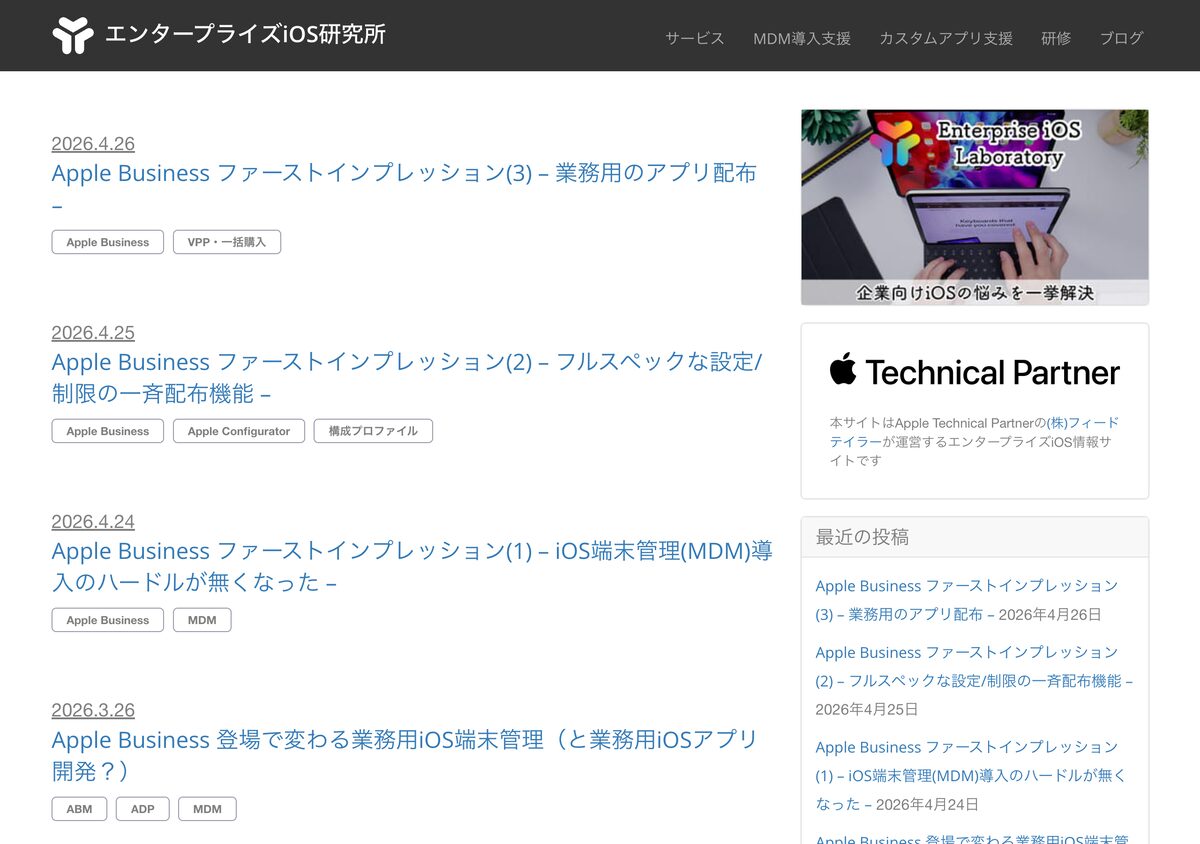Open post ファーストインプレッション(2) フルスペックな設定
Image resolution: width=1200 pixels, height=844 pixels.
[x=407, y=377]
